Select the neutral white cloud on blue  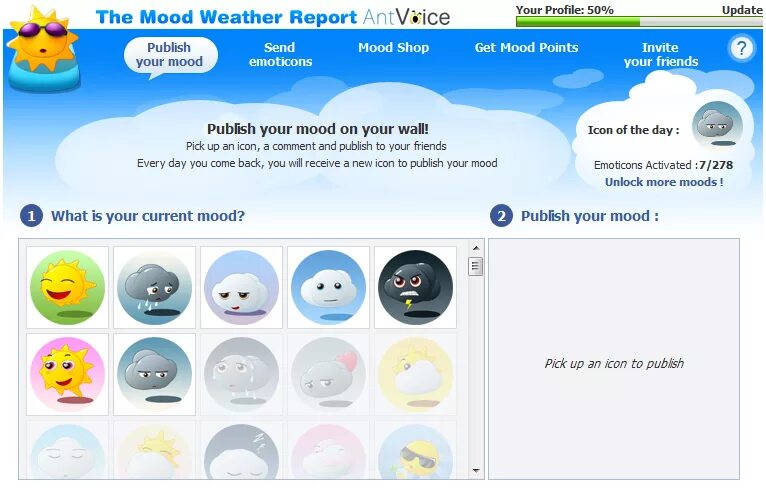[328, 287]
